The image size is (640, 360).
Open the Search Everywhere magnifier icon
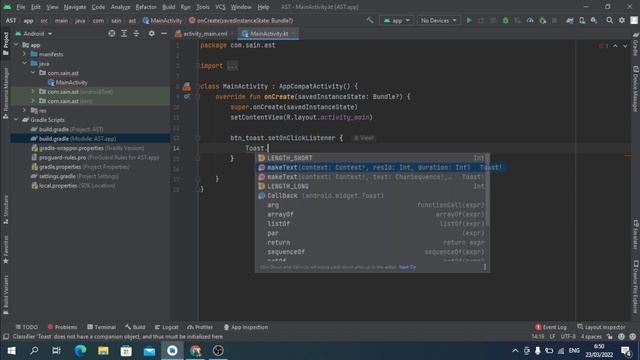[x=609, y=20]
